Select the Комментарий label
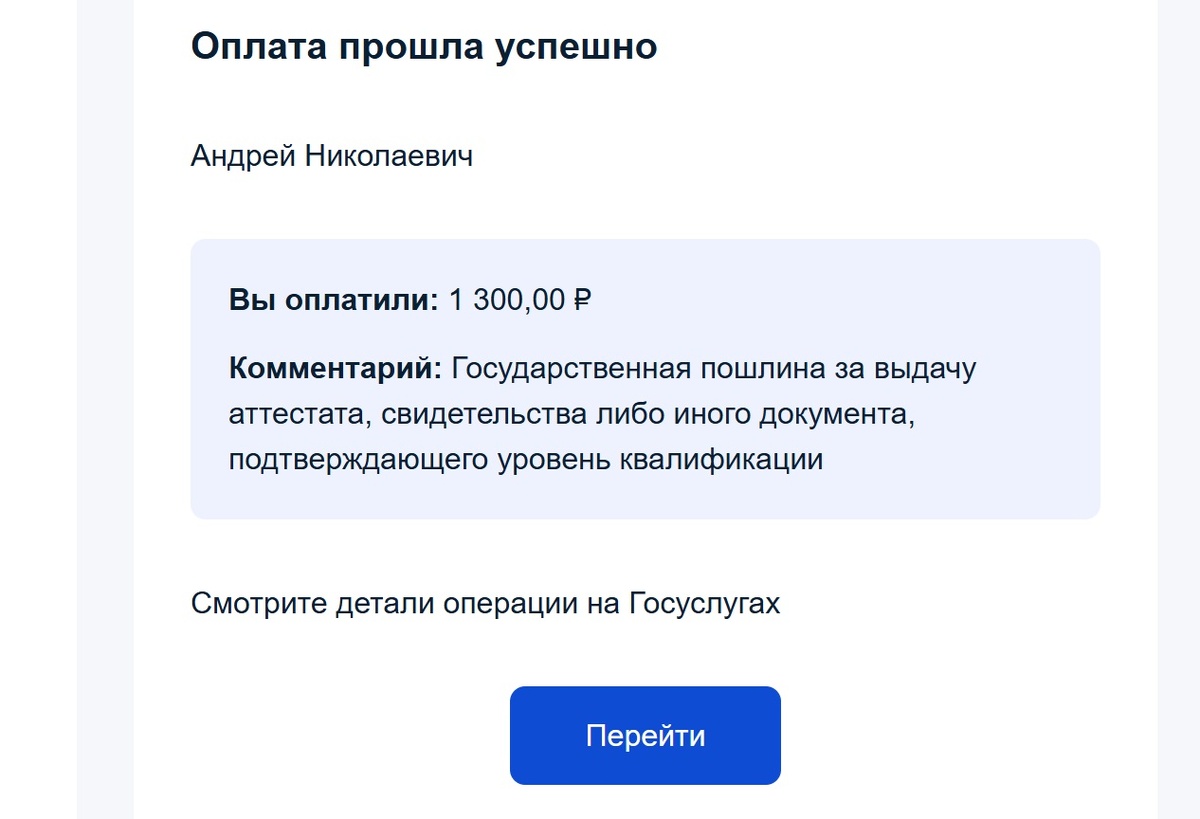1200x819 pixels. click(335, 368)
